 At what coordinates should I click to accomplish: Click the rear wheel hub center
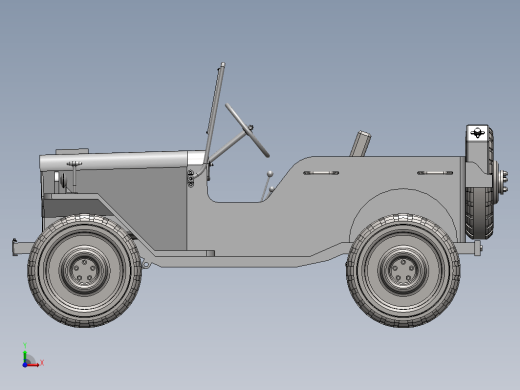(403, 270)
